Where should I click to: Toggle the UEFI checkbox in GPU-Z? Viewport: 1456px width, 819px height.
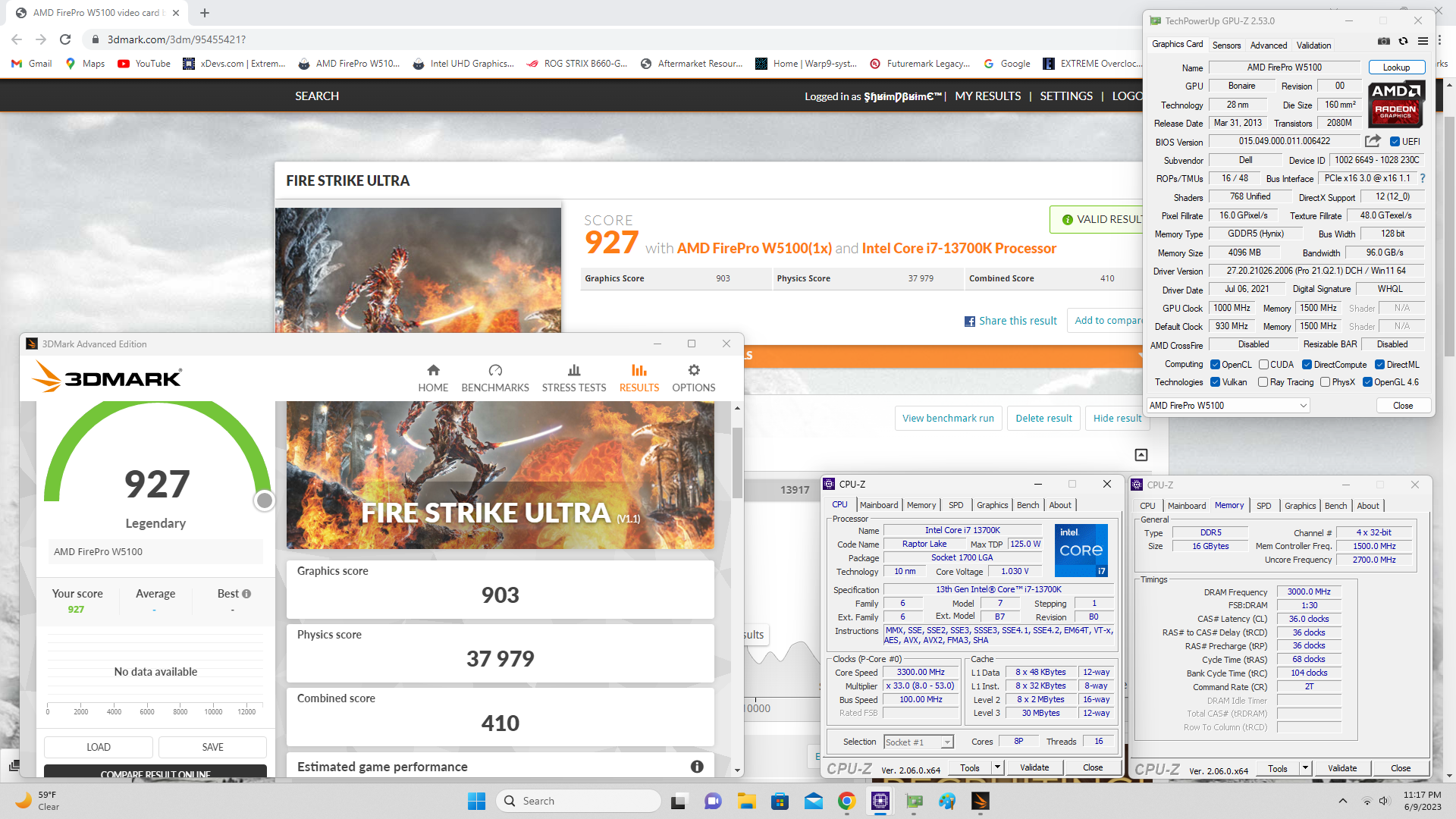[x=1395, y=142]
